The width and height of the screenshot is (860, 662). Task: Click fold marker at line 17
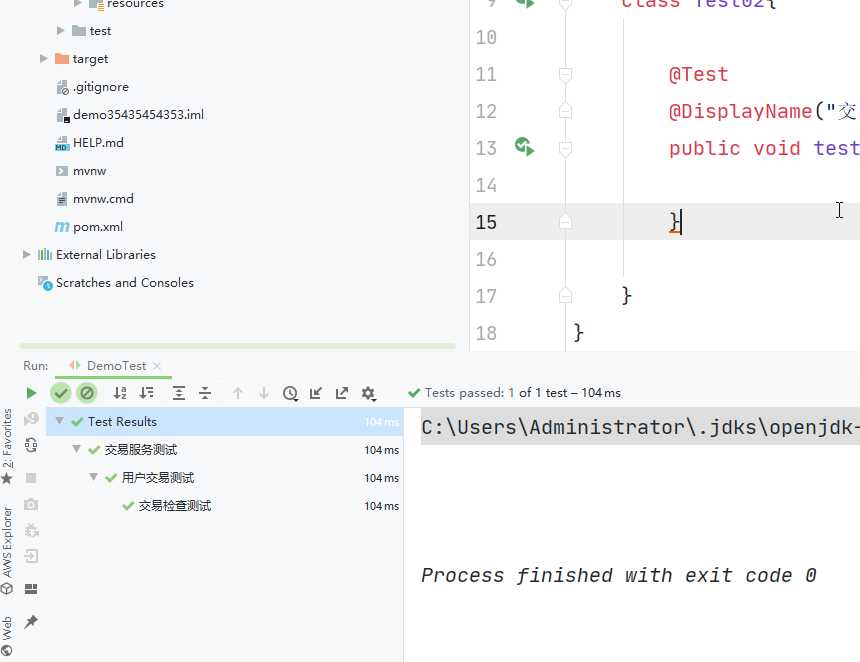565,296
